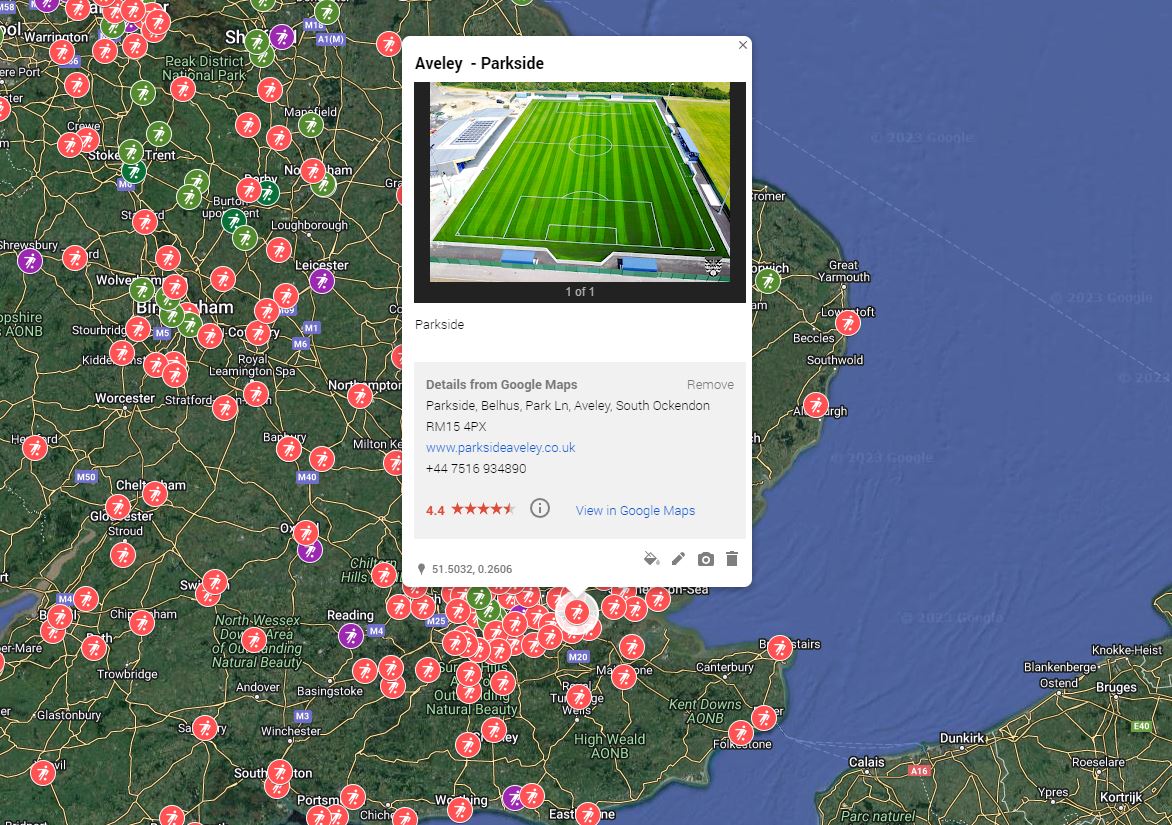This screenshot has height=825, width=1172.
Task: Click the Parkside description text
Action: click(440, 324)
